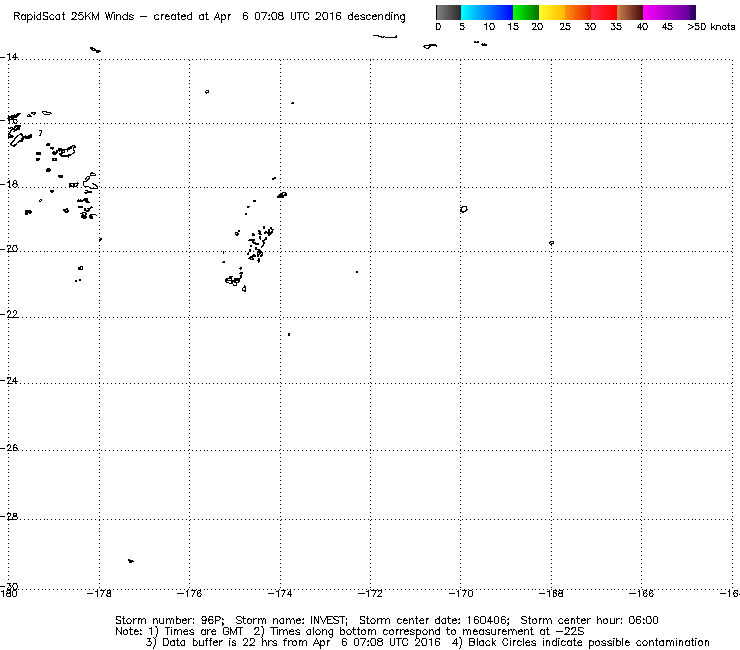Click the '-168' longitude axis label
Viewport: 740px width, 650px height.
pyautogui.click(x=551, y=594)
